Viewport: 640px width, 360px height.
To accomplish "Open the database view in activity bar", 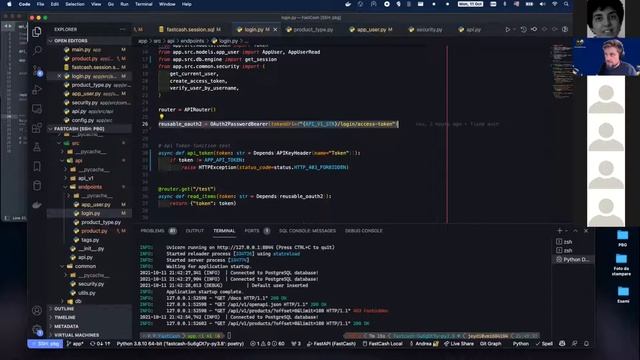I will (37, 185).
